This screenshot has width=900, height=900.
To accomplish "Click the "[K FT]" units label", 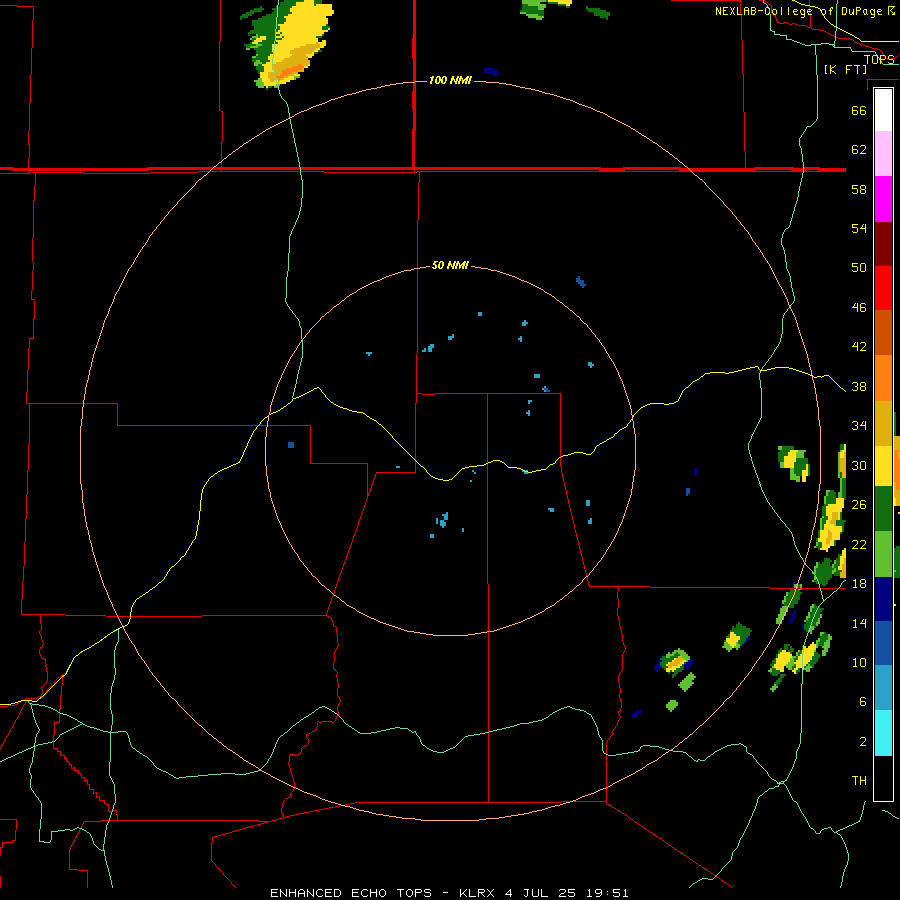I will click(x=845, y=69).
